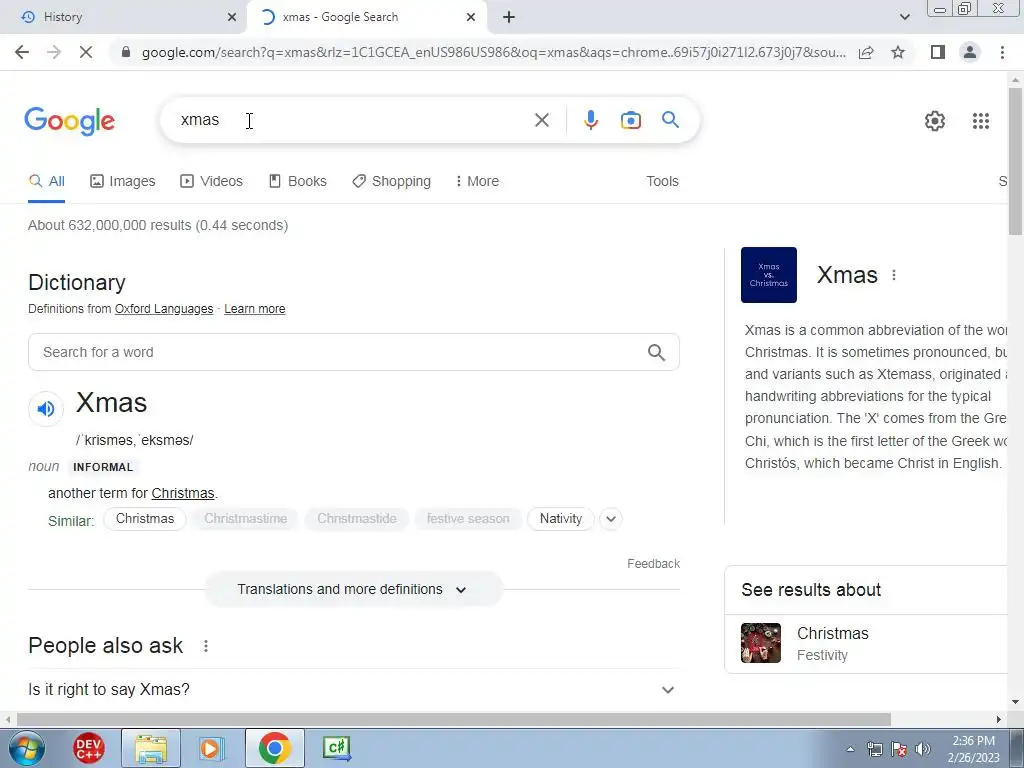
Task: Open People also ask options menu
Action: [x=206, y=646]
